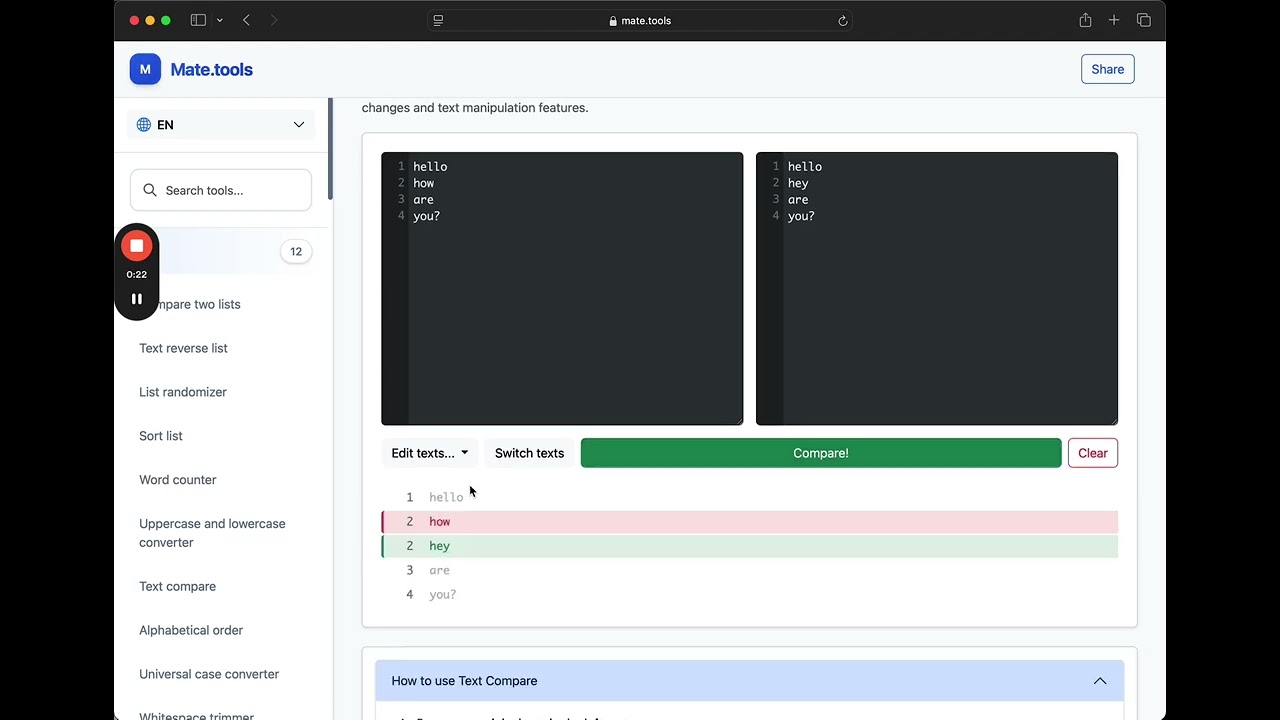Click the globe language icon
Image resolution: width=1280 pixels, height=720 pixels.
pyautogui.click(x=144, y=125)
